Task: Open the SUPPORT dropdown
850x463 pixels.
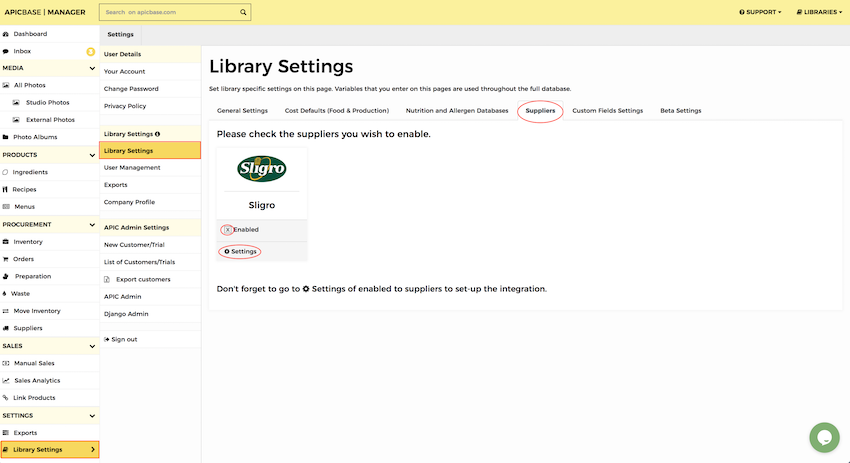Action: [761, 12]
